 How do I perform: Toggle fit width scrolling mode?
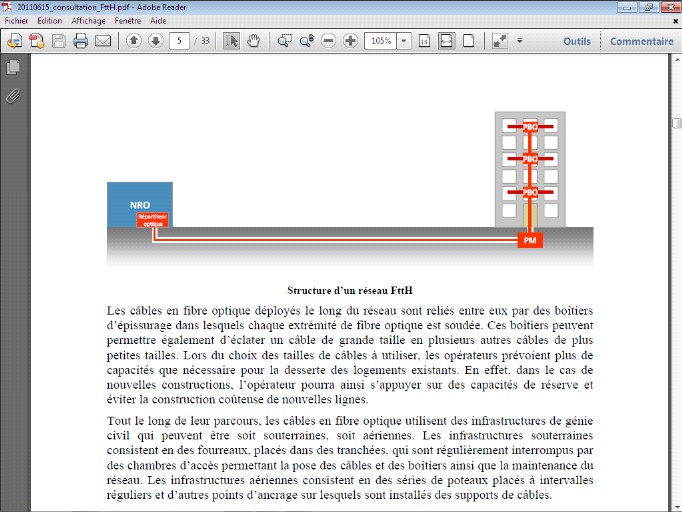pos(447,41)
